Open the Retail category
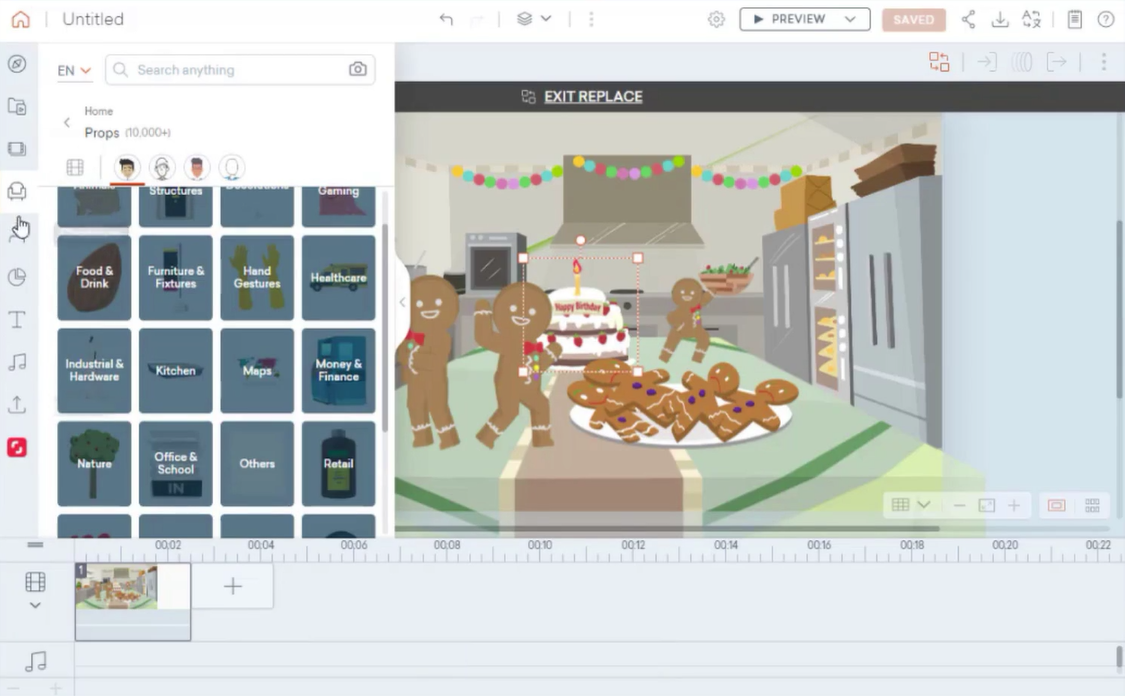This screenshot has height=696, width=1125. pyautogui.click(x=339, y=464)
